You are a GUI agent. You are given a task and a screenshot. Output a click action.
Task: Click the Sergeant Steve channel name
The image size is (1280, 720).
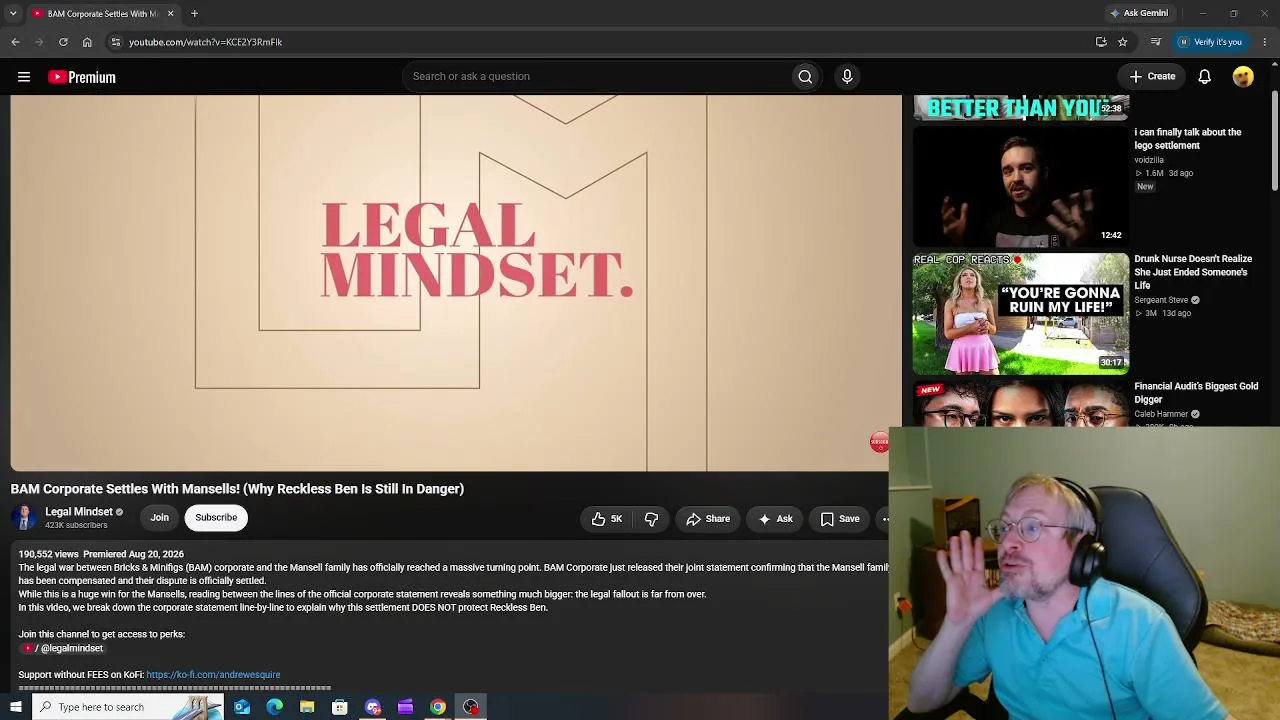[x=1161, y=300]
